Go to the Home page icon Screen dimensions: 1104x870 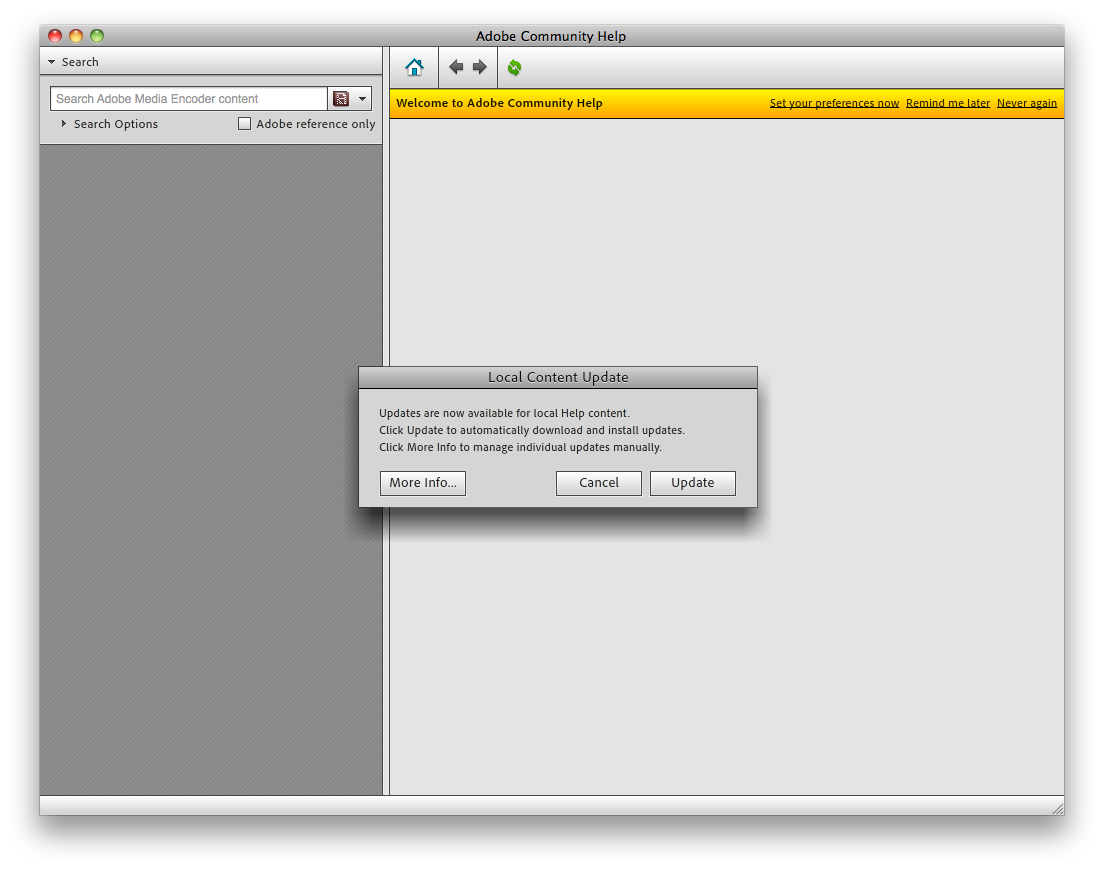click(414, 68)
